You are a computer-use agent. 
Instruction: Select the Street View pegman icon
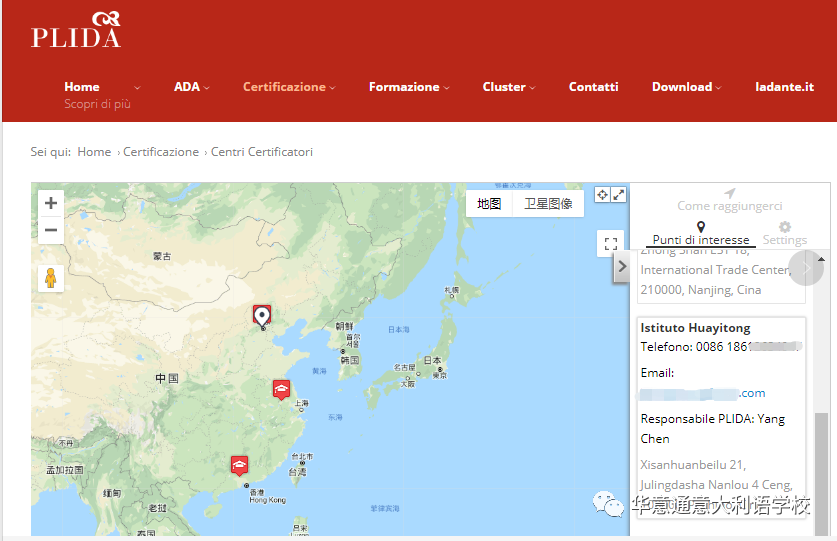(51, 278)
